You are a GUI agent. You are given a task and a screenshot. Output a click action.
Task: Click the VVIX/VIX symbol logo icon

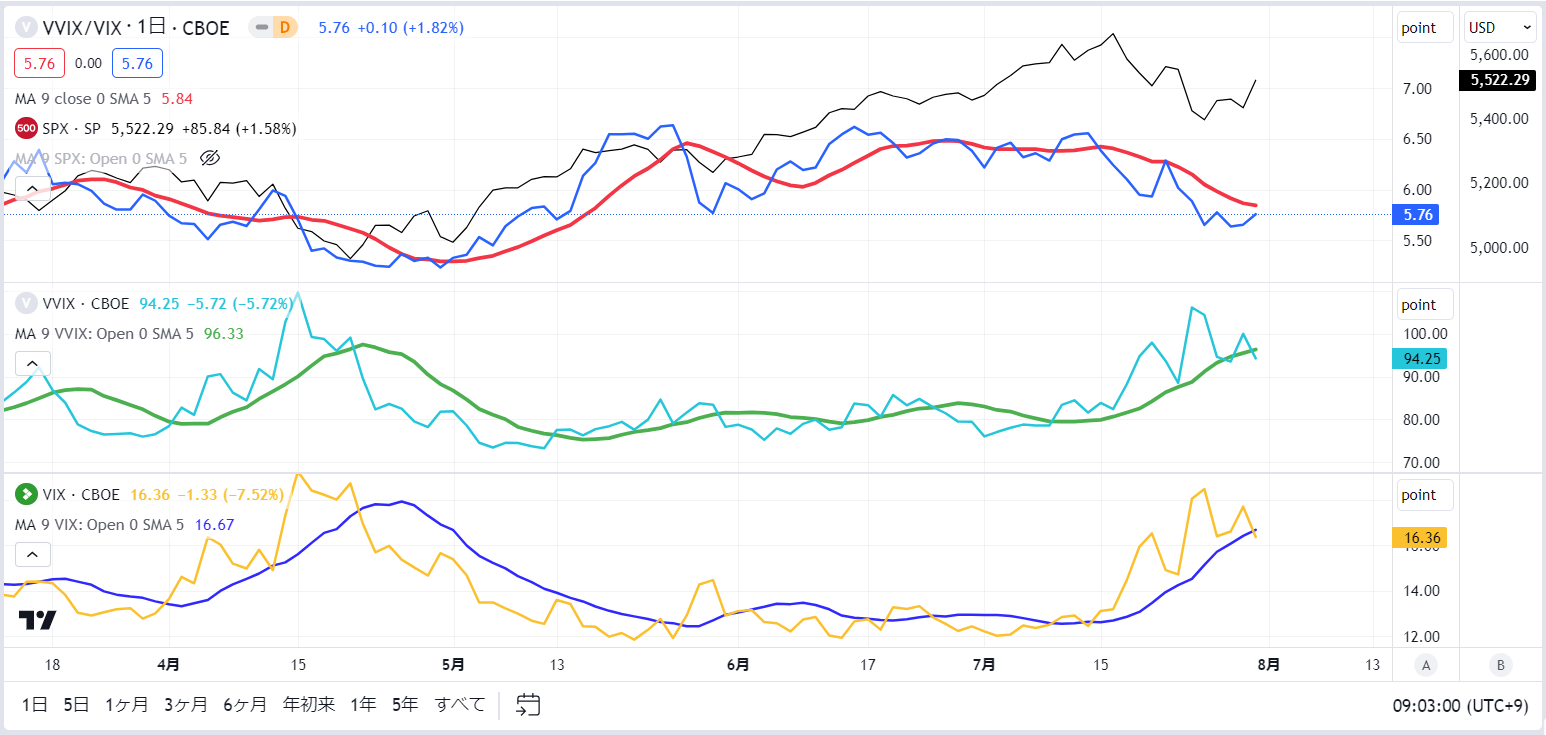click(x=26, y=28)
